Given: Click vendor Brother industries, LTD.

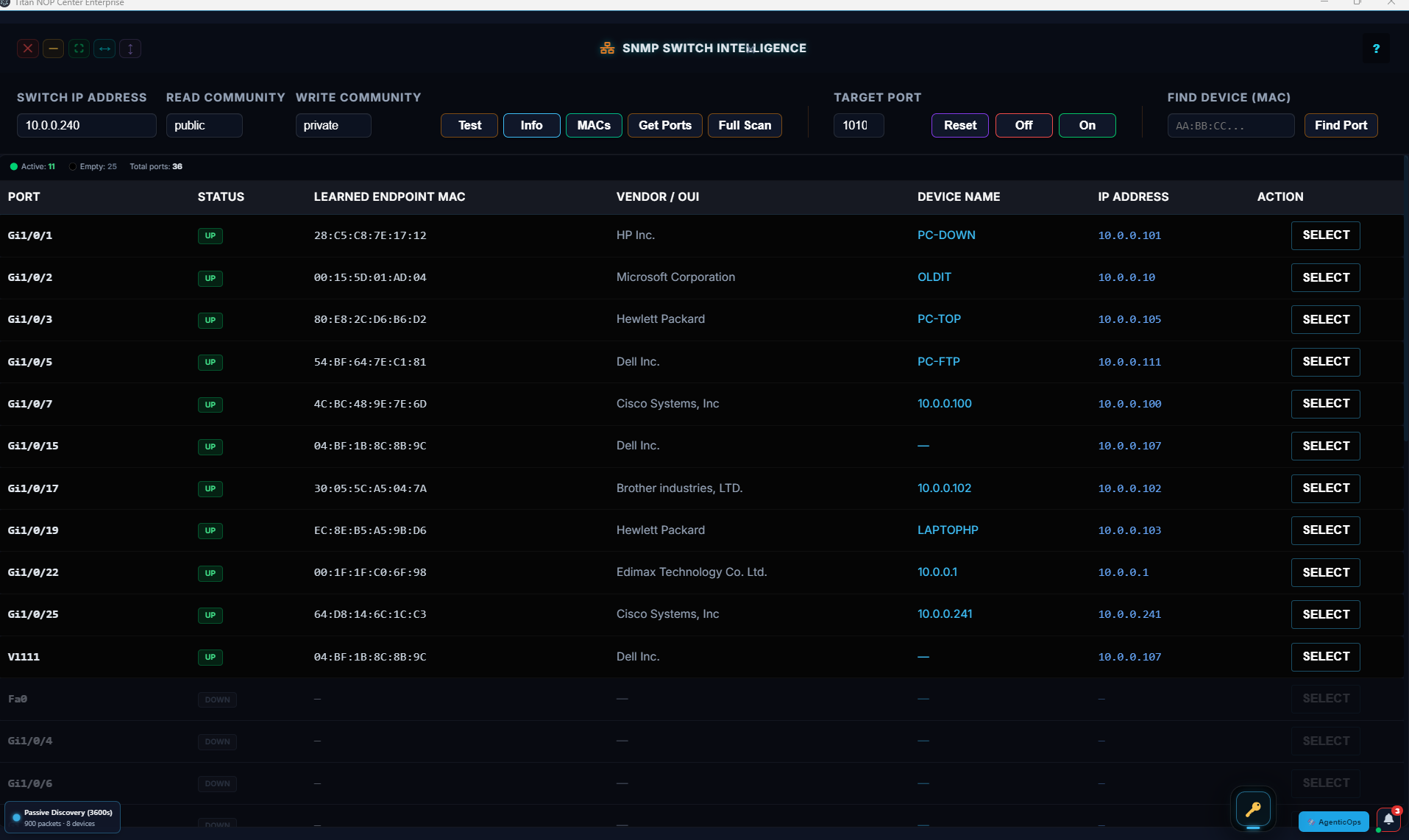Looking at the screenshot, I should [x=679, y=488].
